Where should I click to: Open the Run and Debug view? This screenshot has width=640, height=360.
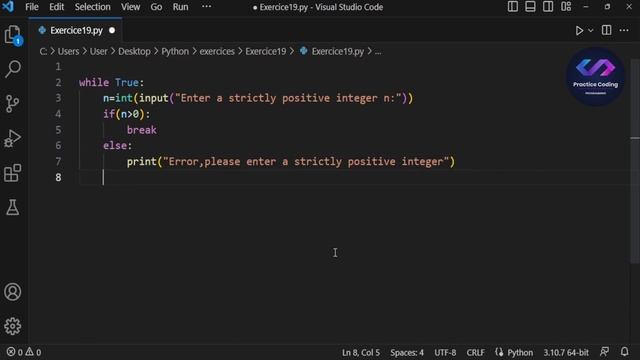(13, 138)
